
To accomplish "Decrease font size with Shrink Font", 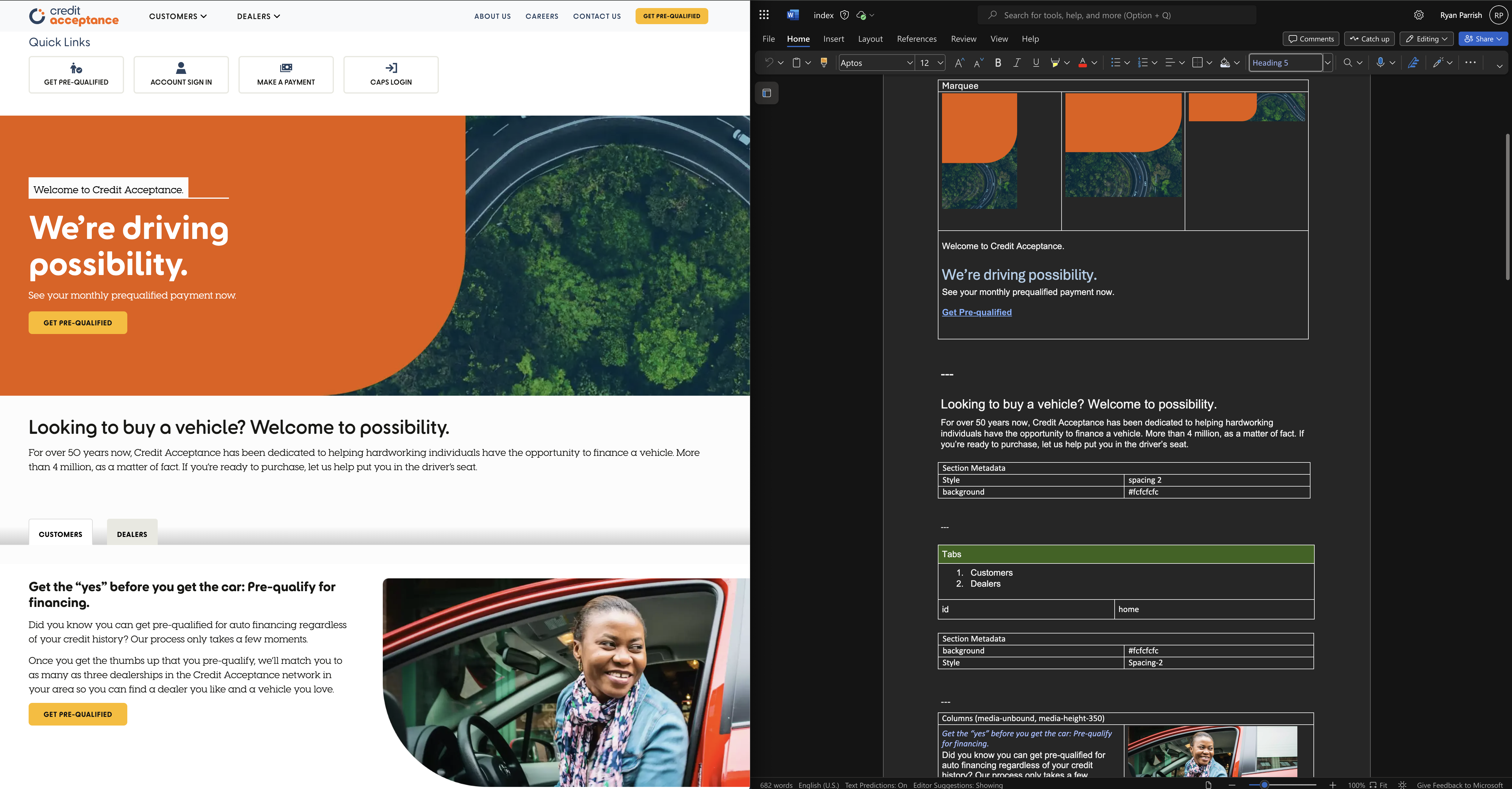I will 978,63.
